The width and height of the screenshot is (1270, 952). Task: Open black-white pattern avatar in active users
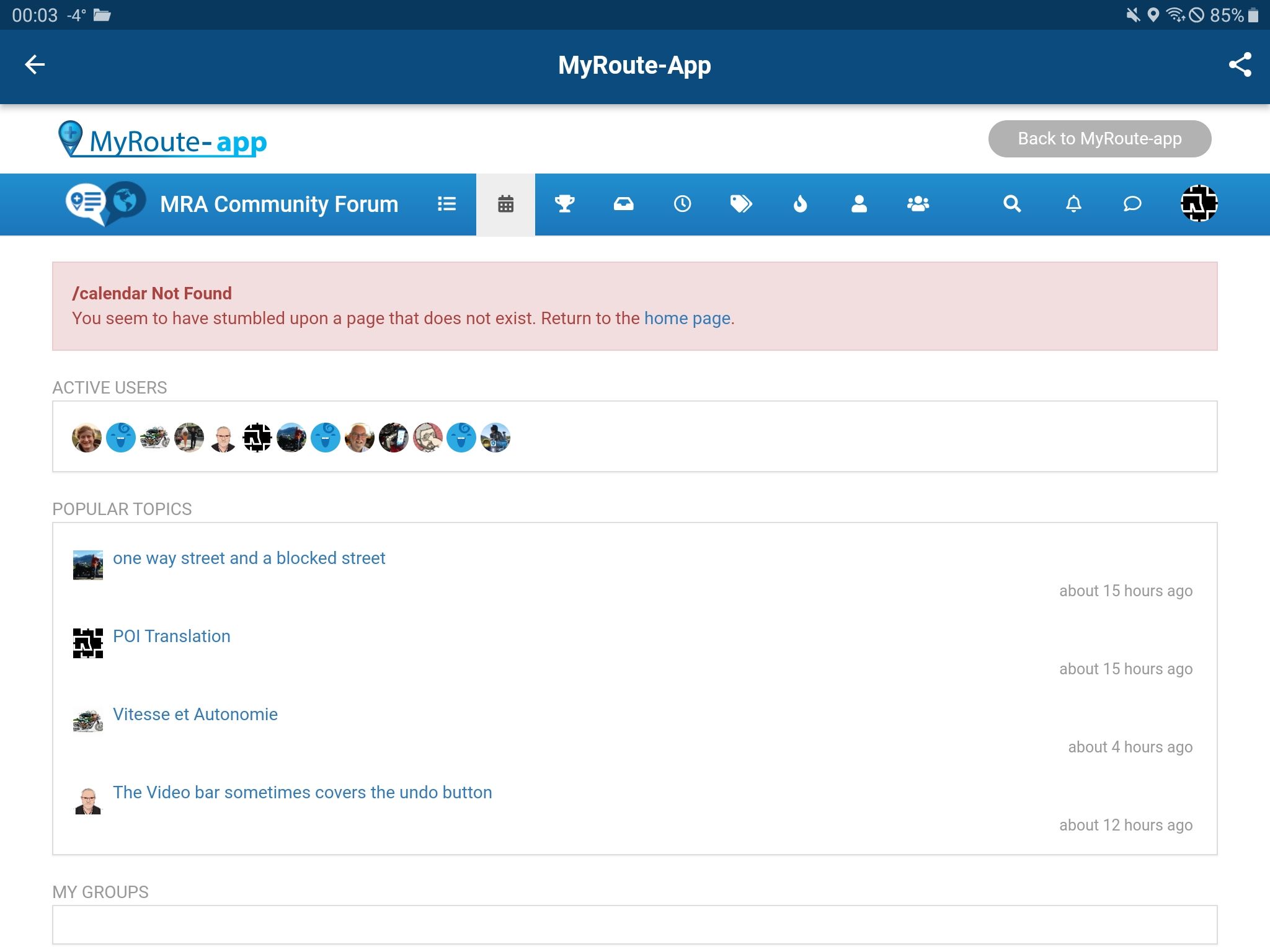[x=257, y=438]
